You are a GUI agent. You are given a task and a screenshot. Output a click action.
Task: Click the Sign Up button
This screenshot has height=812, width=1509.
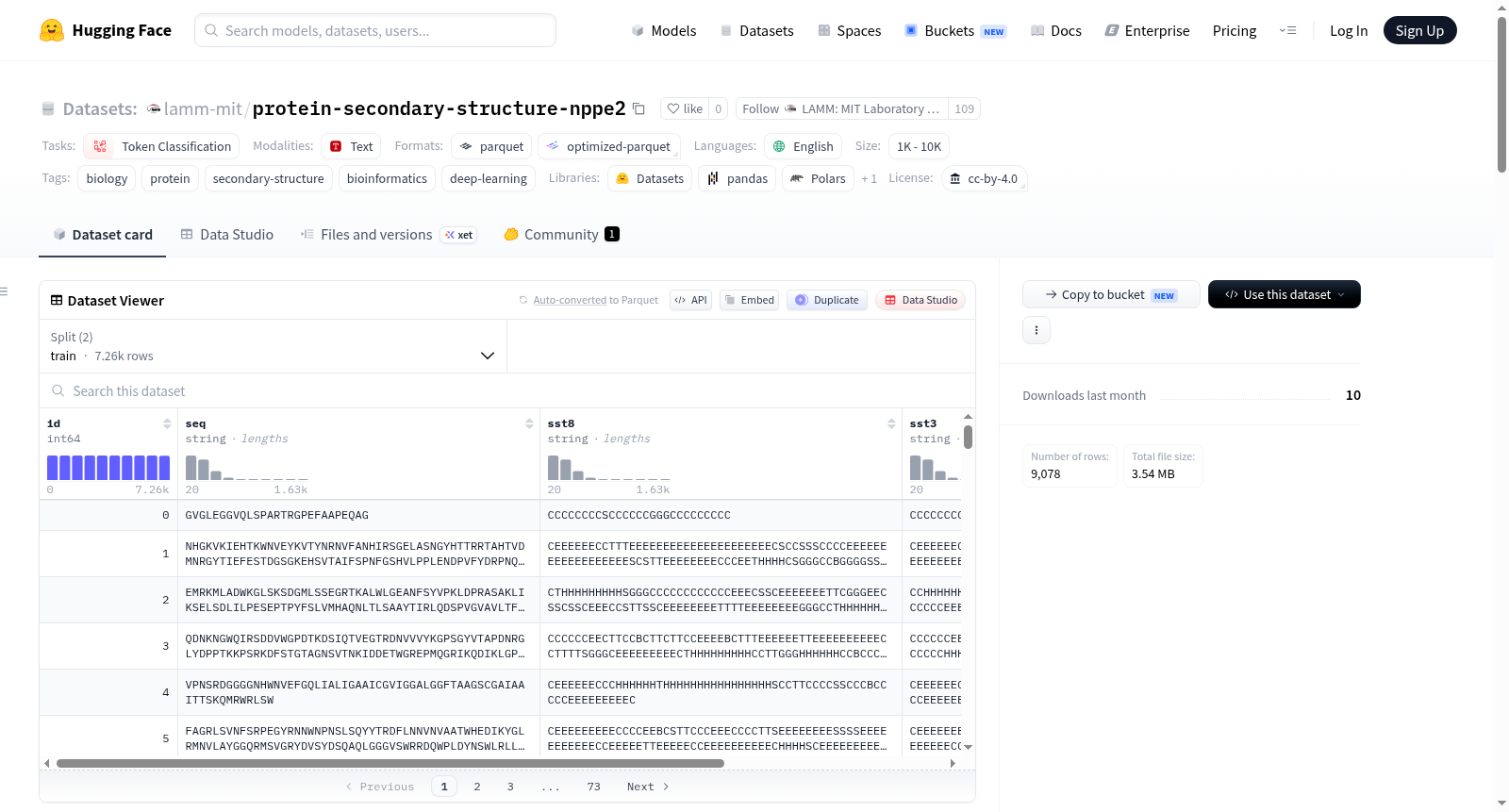(x=1420, y=30)
